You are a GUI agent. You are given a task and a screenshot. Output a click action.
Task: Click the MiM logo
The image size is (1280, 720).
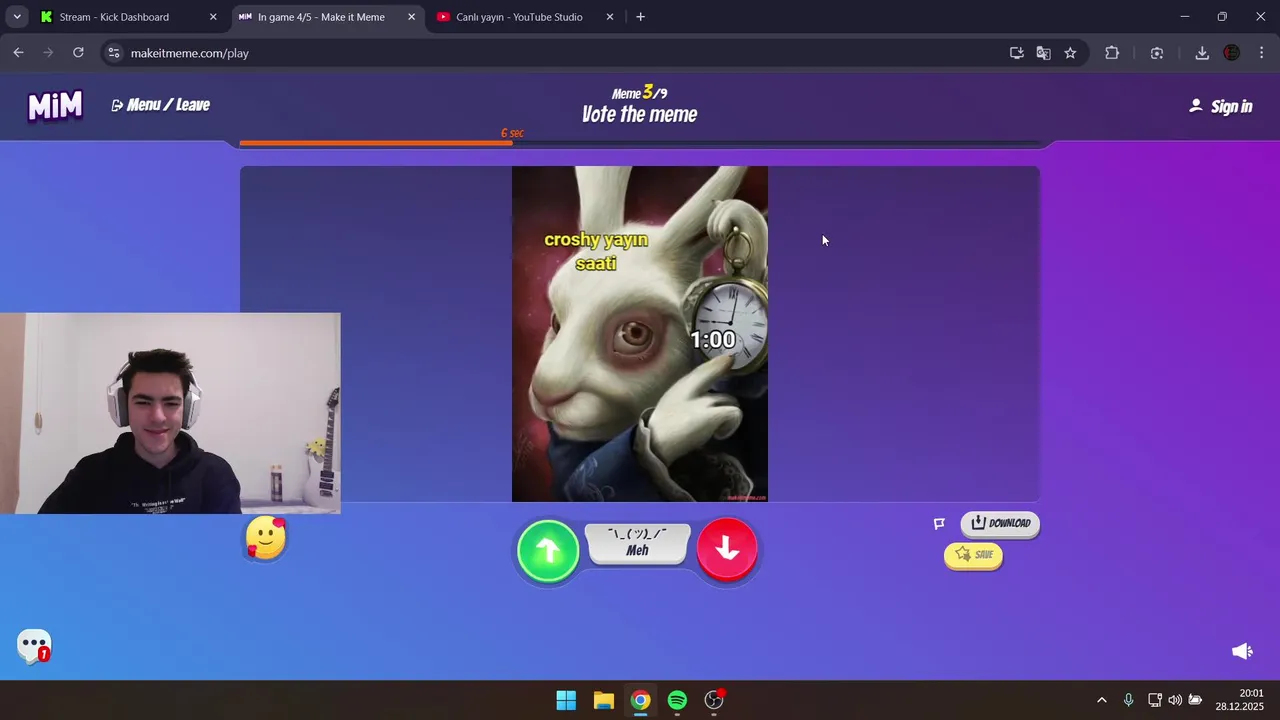pos(55,105)
